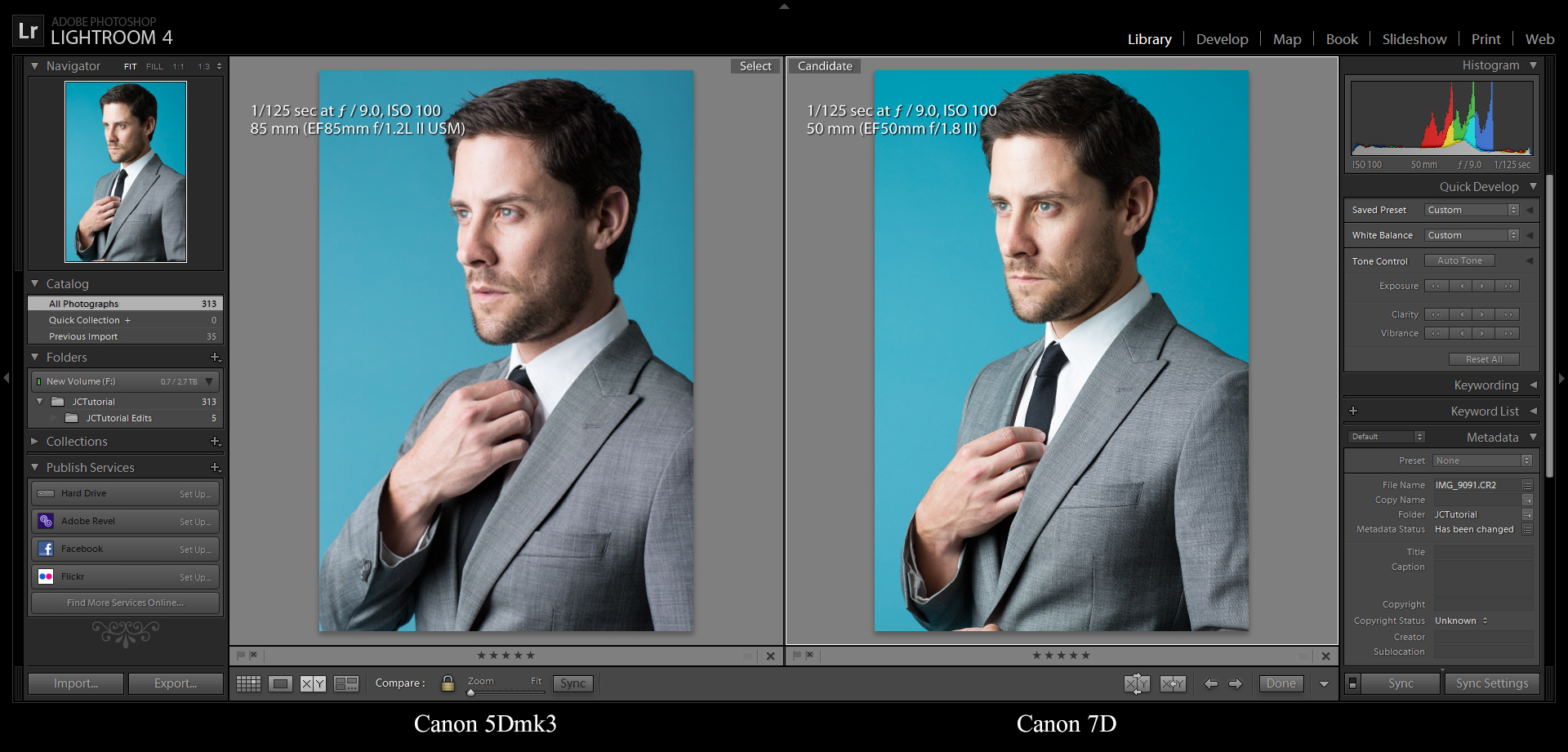Set up Flickr publish service
Viewport: 1568px width, 752px height.
coord(195,577)
